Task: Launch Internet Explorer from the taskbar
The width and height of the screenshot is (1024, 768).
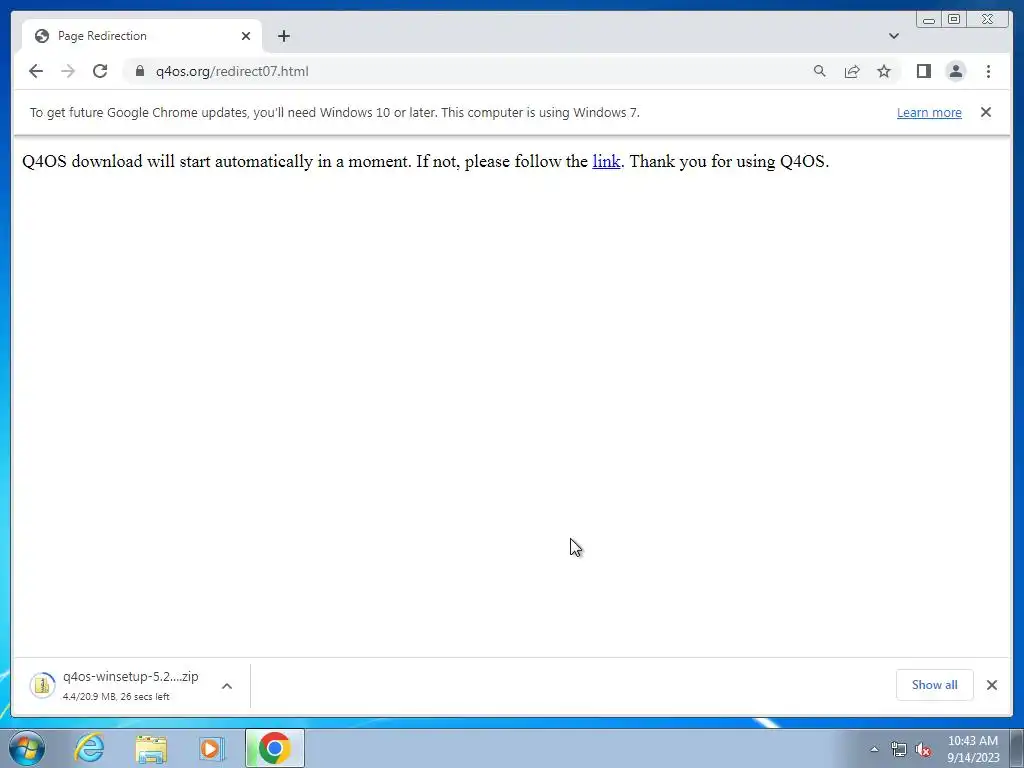Action: click(89, 748)
